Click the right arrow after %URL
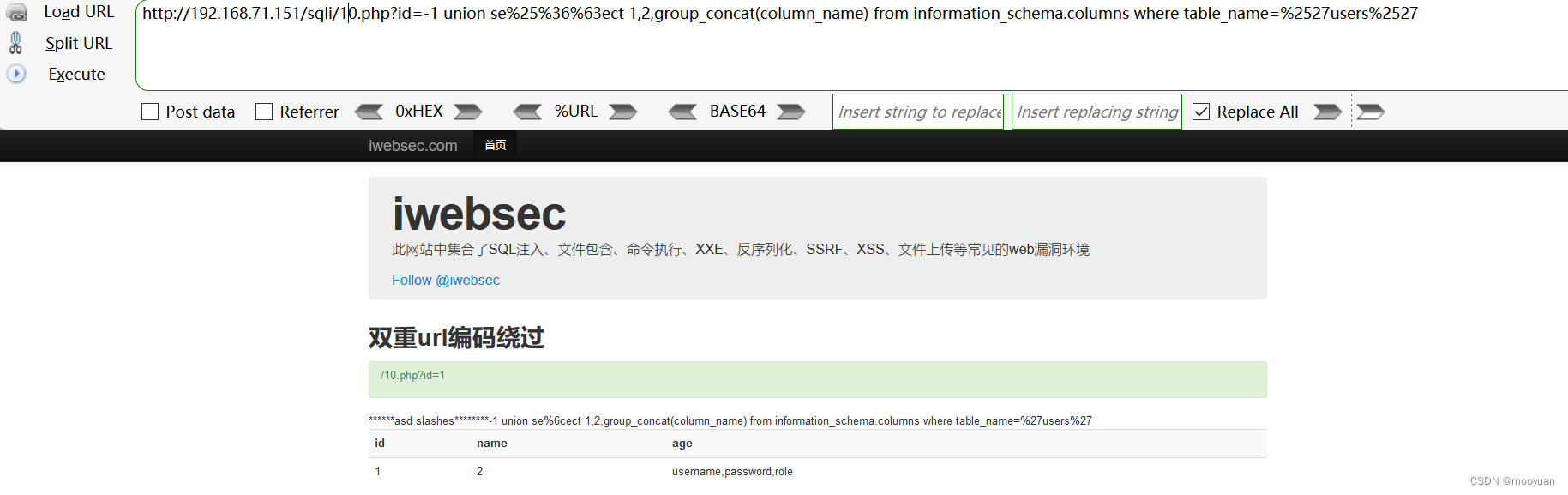Screen dimensions: 1568x495 (623, 112)
